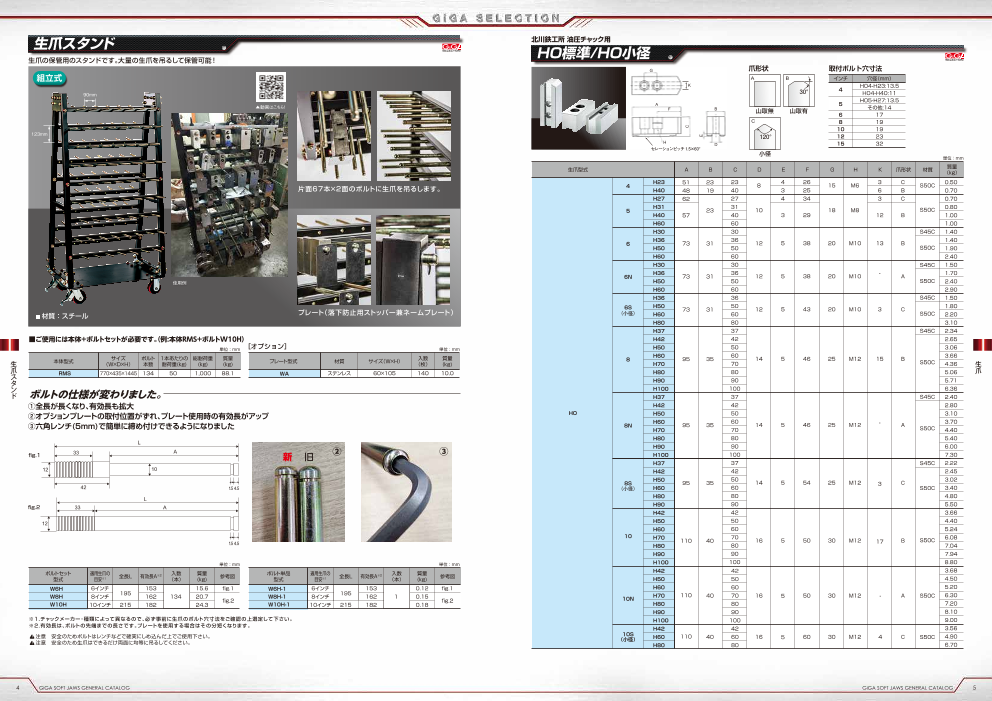
Task: Click the jaw shape B 30° diagram
Action: 798,90
